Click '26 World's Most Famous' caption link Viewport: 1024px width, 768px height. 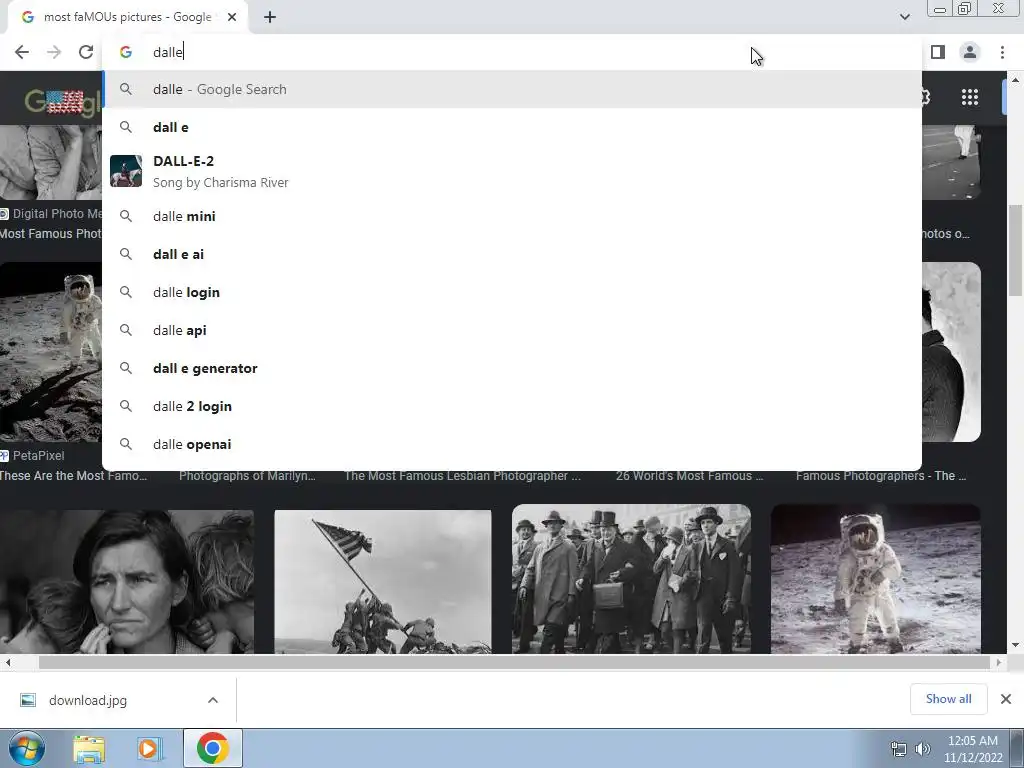coord(689,476)
